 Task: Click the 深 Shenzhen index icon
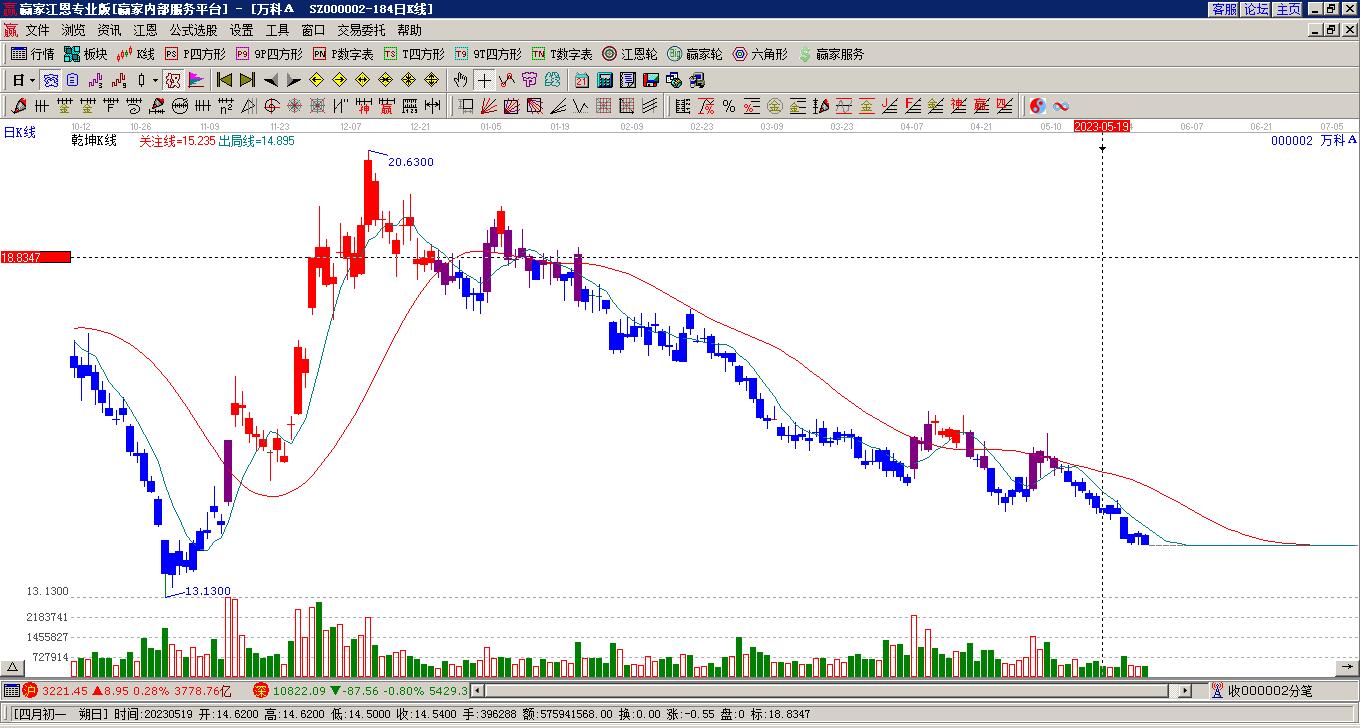pyautogui.click(x=260, y=690)
